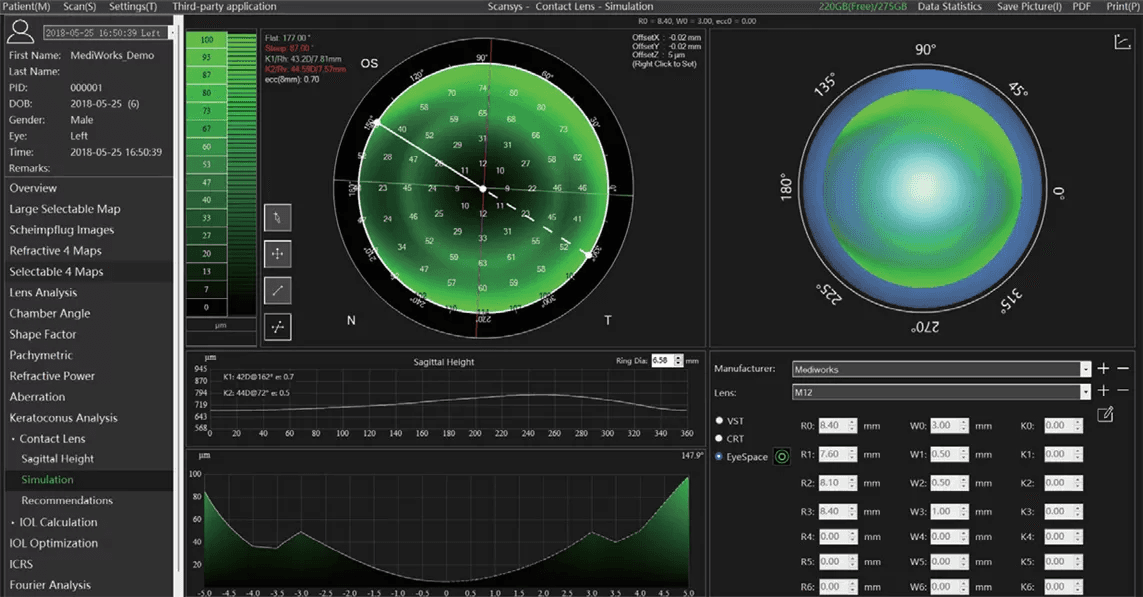
Task: Click the pointer tool icon beside map
Action: click(278, 218)
